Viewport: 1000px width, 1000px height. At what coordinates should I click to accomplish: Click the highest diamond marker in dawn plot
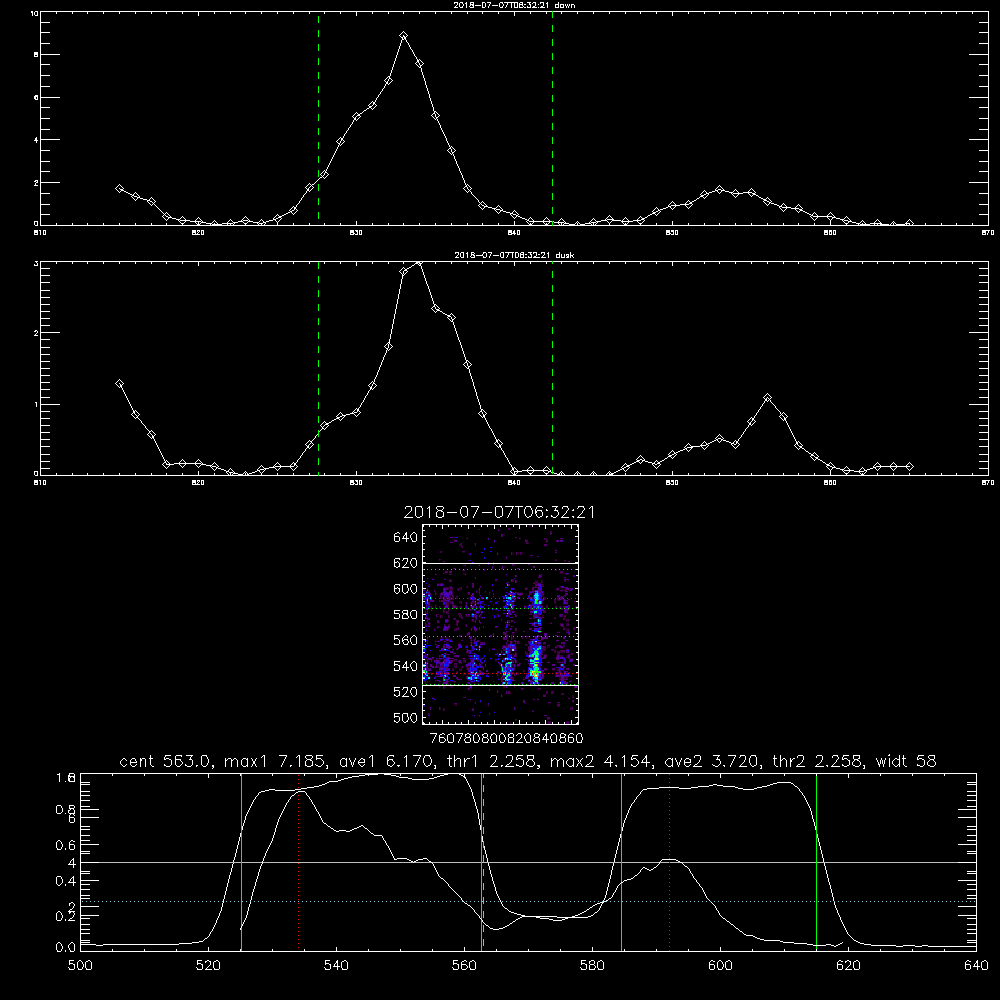click(x=403, y=36)
